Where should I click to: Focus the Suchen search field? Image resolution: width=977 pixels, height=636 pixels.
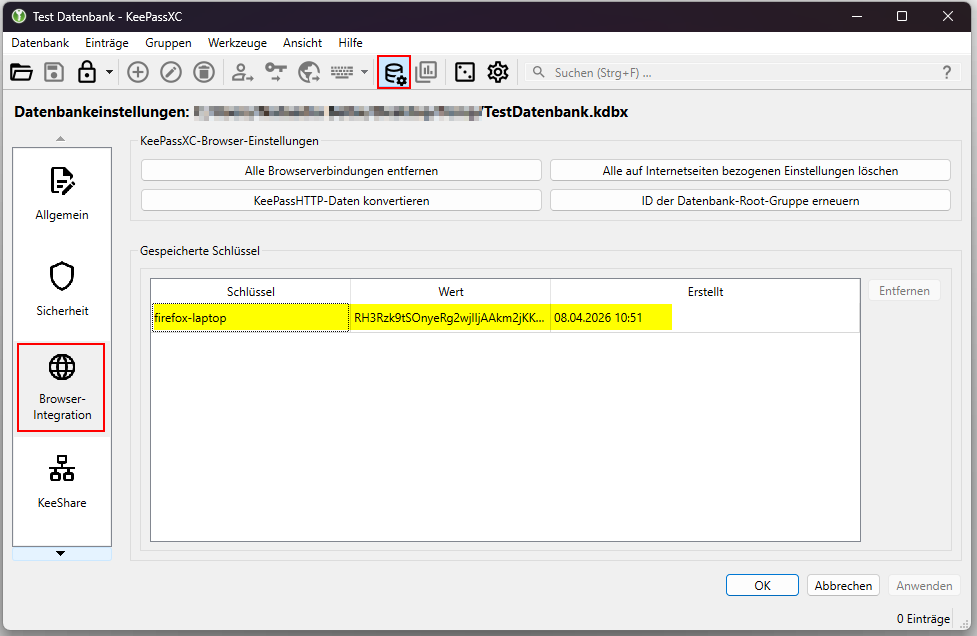tap(741, 72)
